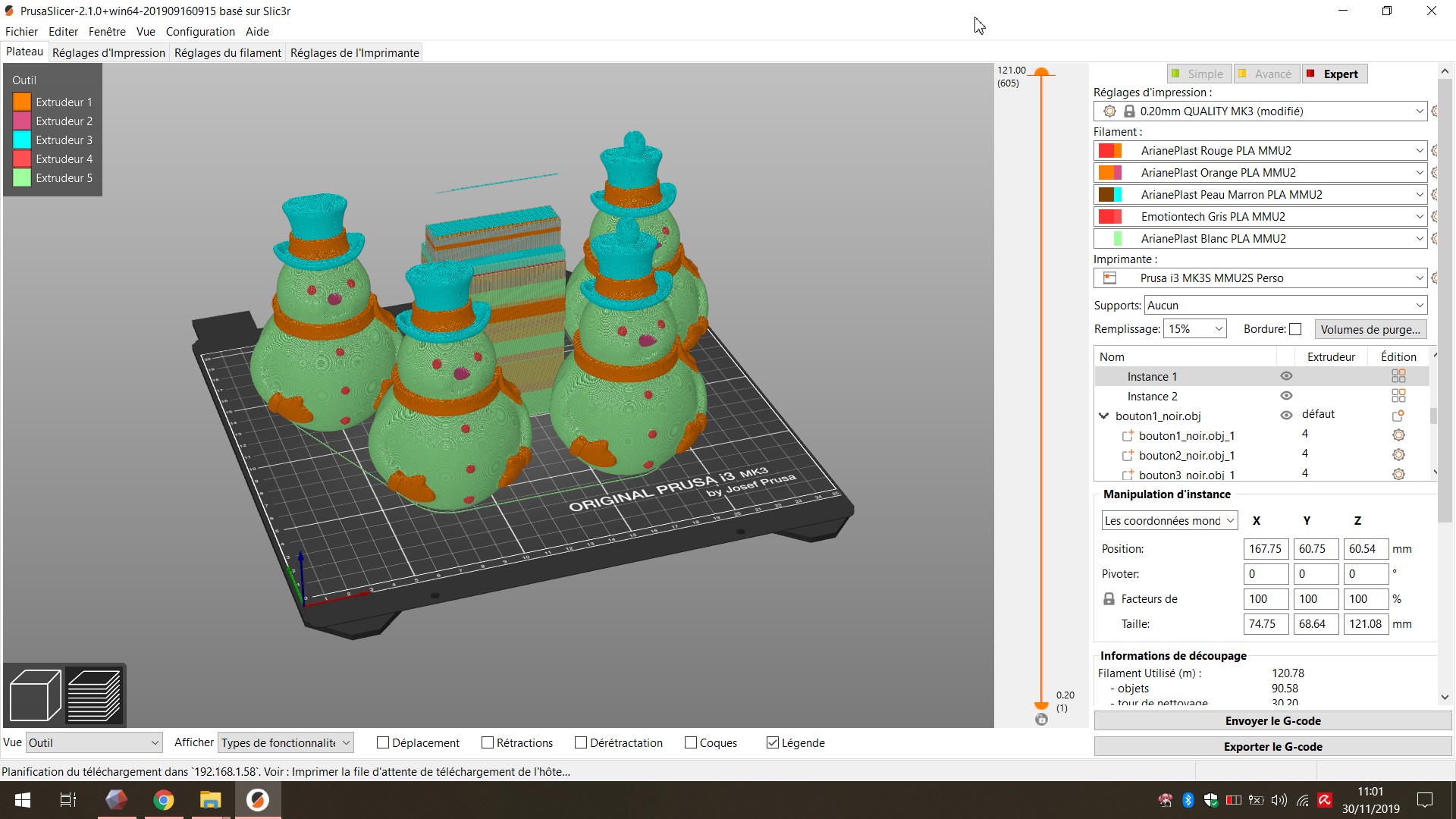
Task: Open the Supports dropdown
Action: [1286, 306]
